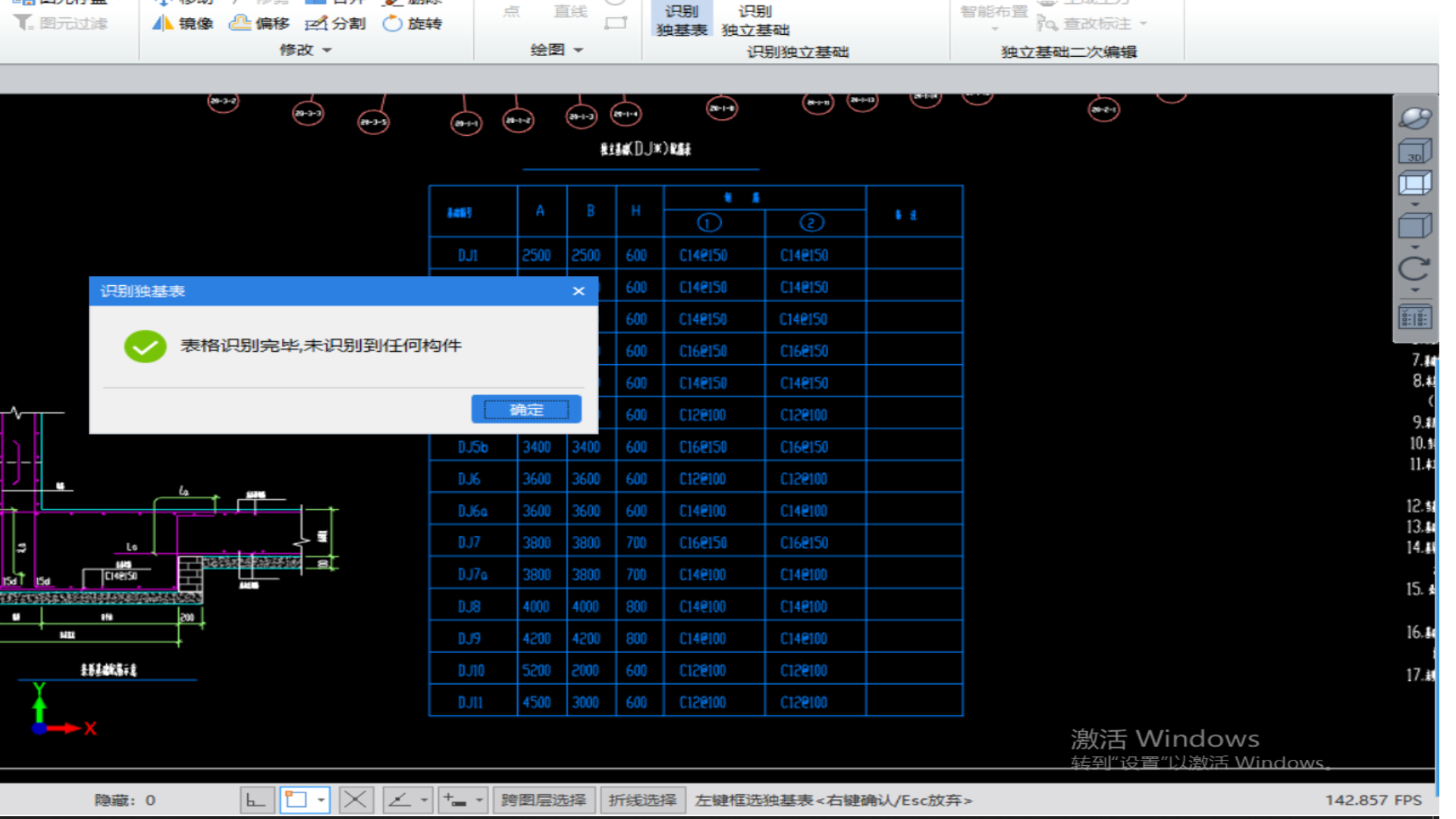Click the 识别独立基础 ribbon button
Screen dimensions: 1456x819
755,20
